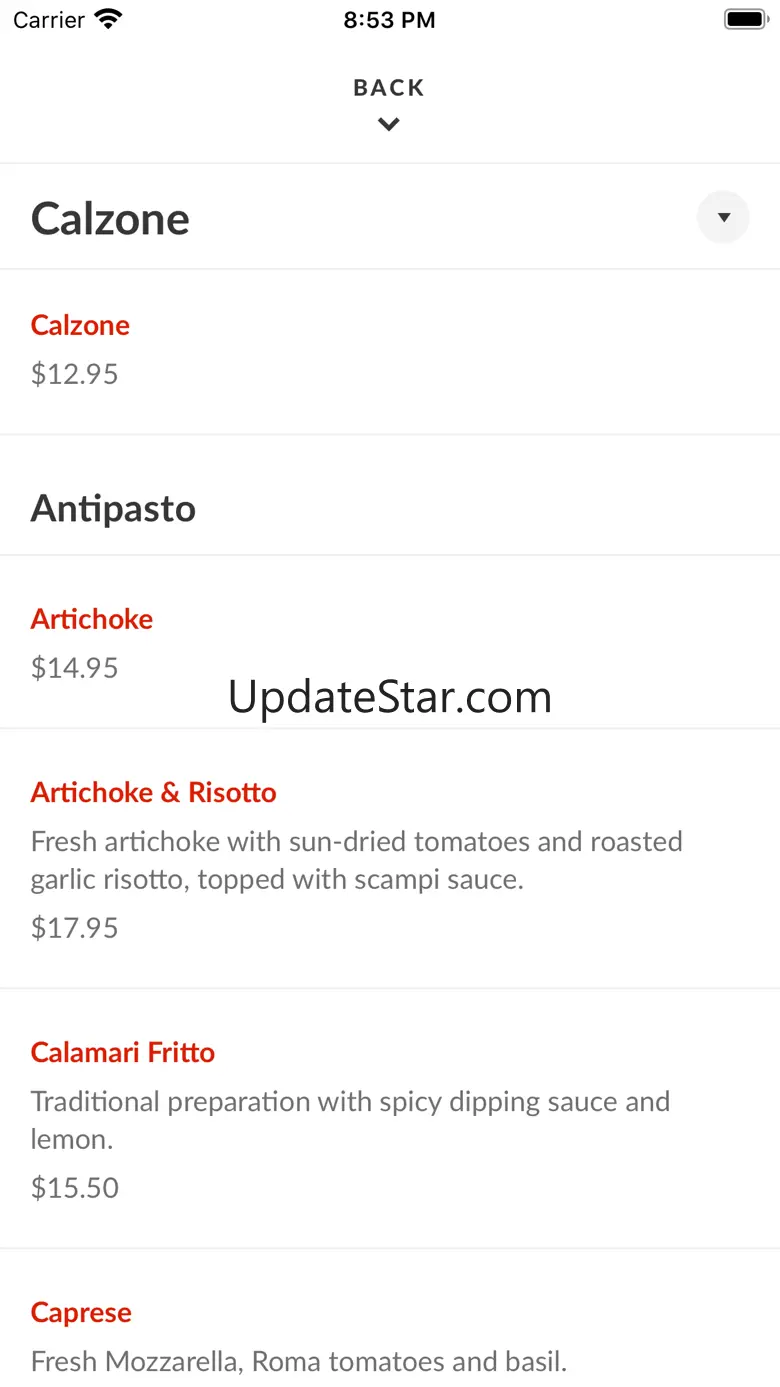Tap the Caprese description text
The height and width of the screenshot is (1387, 780).
tap(299, 1361)
